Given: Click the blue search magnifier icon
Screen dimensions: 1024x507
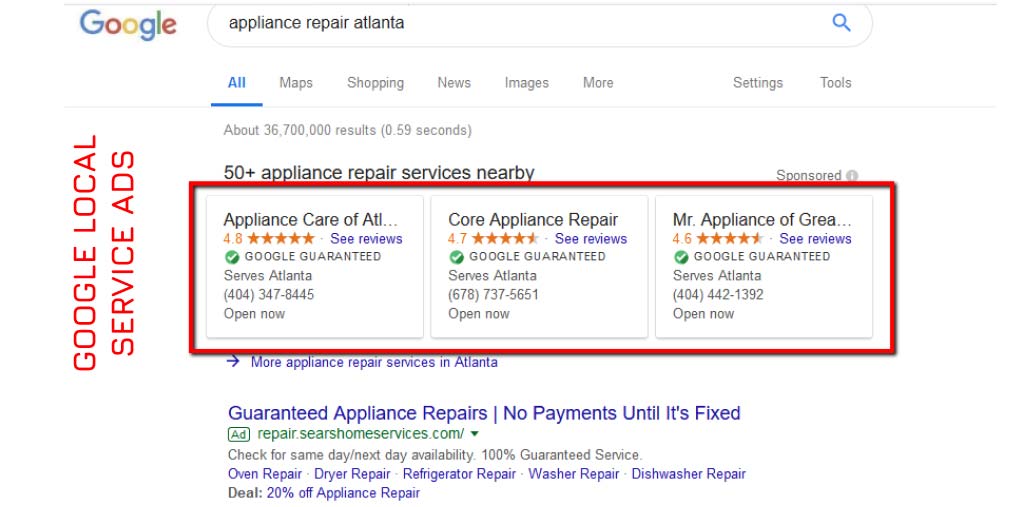Looking at the screenshot, I should (x=841, y=24).
